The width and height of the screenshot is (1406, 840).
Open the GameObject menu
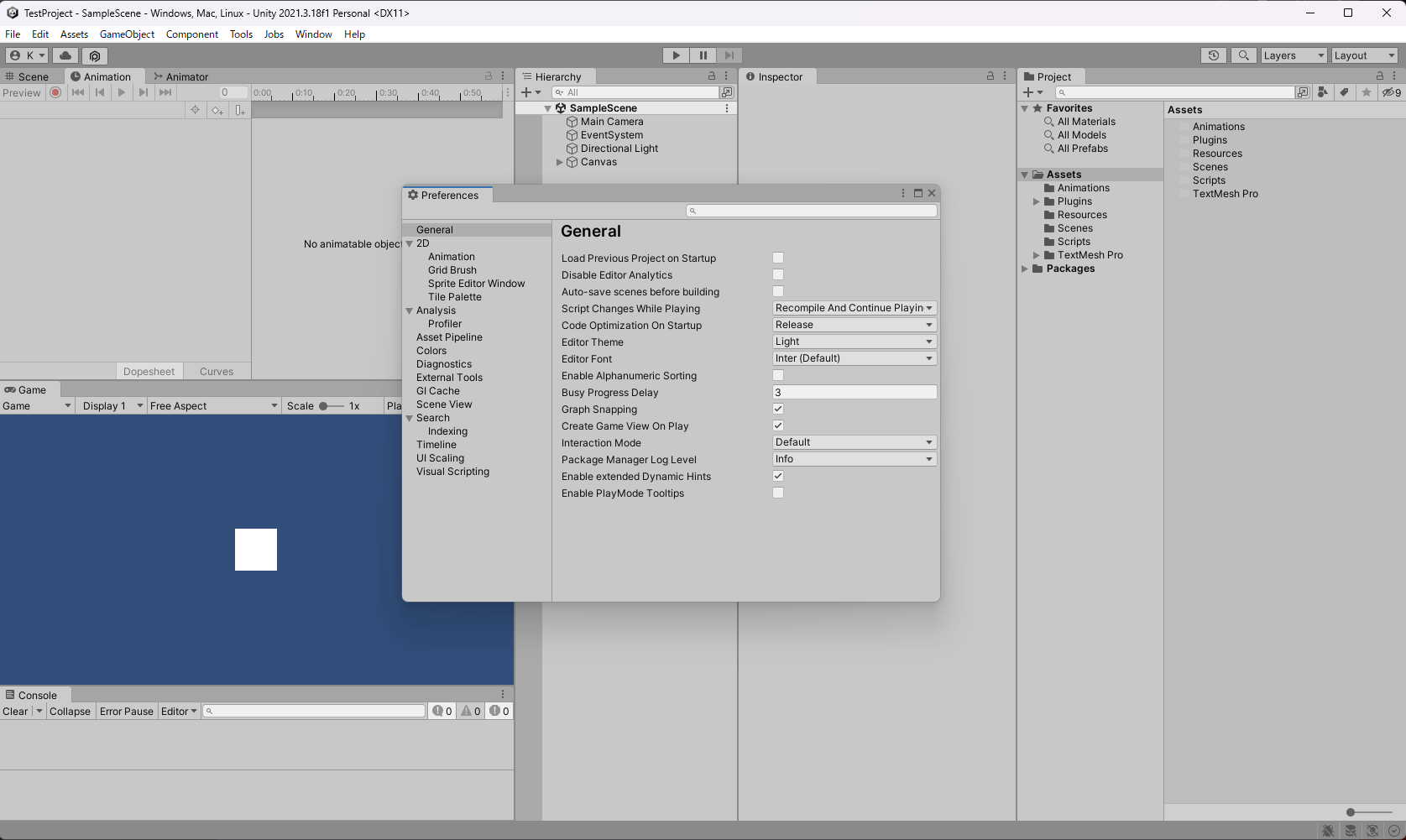tap(127, 34)
